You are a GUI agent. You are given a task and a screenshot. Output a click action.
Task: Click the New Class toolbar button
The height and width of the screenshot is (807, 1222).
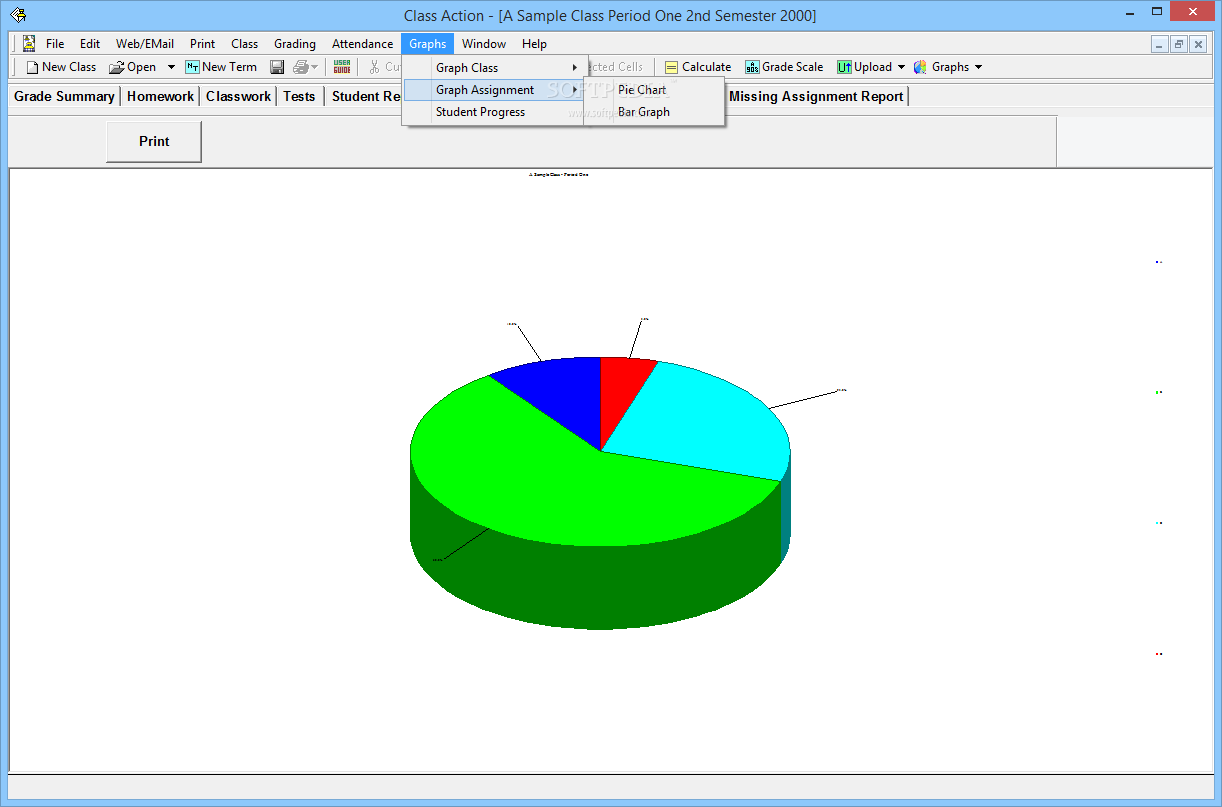coord(61,67)
